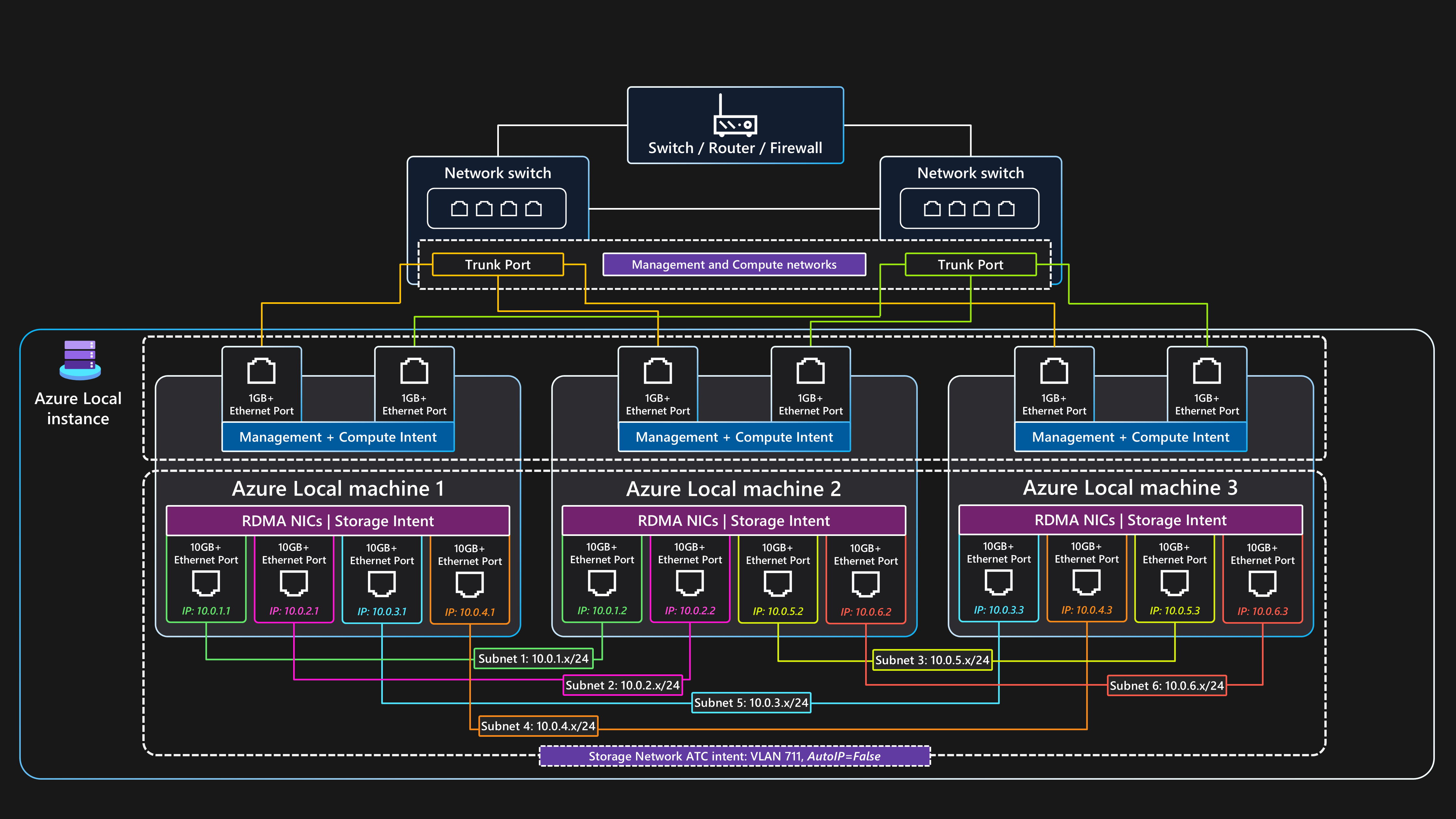
Task: Click the Subnet 5: 10.0.3.x/24 label
Action: click(751, 703)
